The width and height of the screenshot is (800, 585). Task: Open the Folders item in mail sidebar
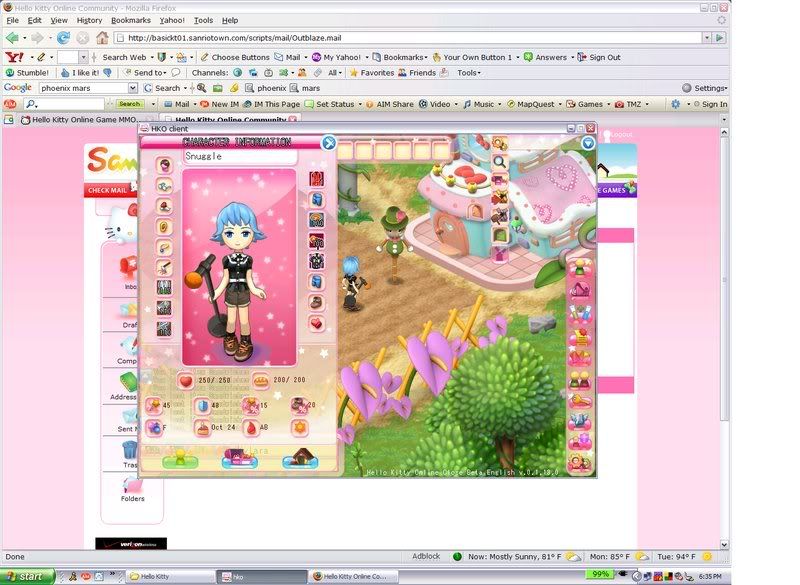point(133,490)
